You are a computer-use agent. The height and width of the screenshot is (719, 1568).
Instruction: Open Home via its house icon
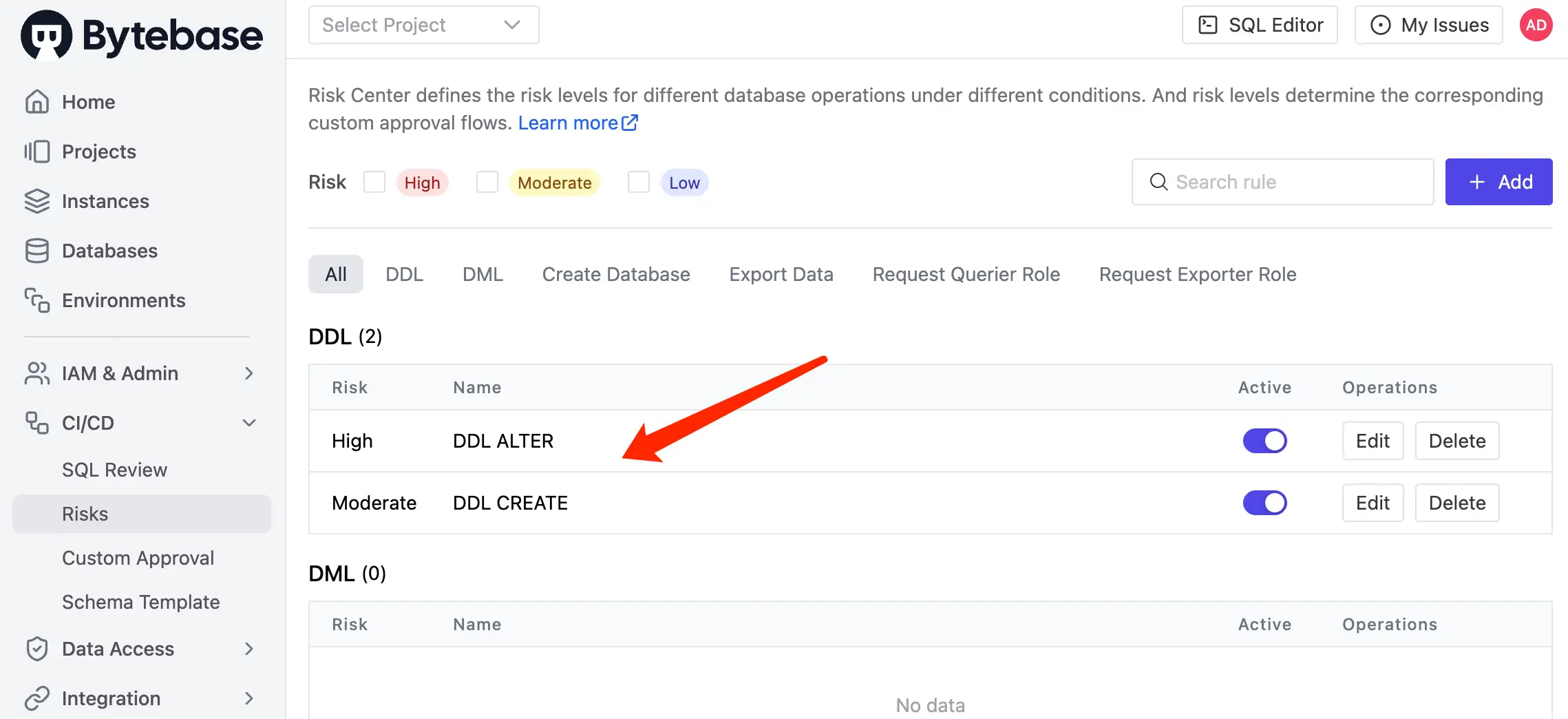click(x=37, y=101)
